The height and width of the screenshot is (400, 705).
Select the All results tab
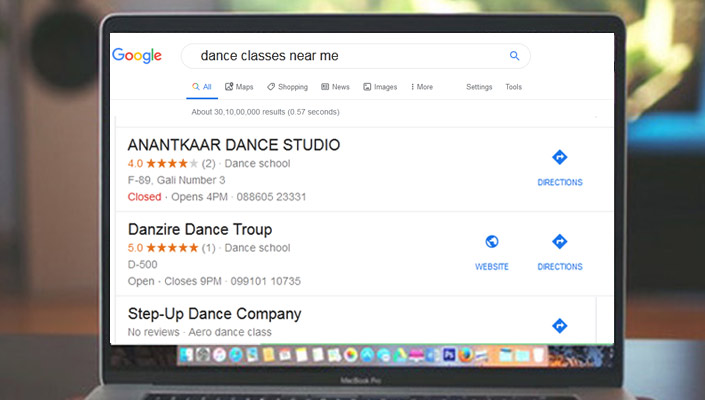click(202, 87)
